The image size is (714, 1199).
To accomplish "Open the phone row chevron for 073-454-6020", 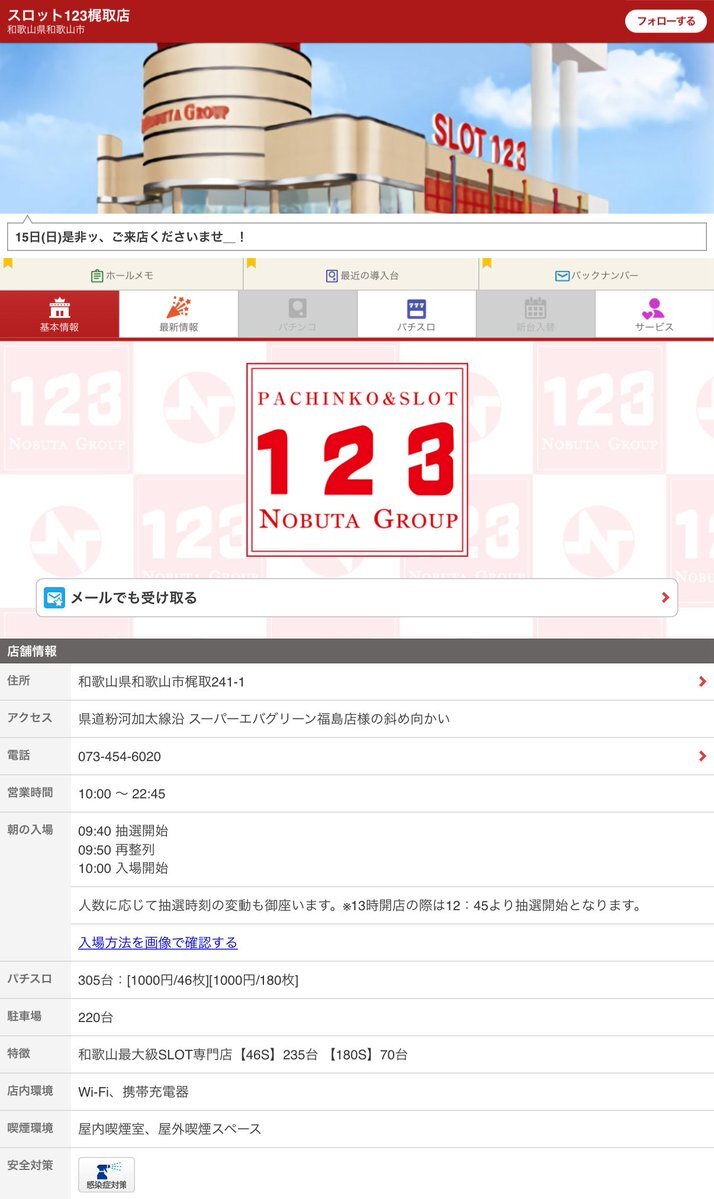I will coord(703,756).
